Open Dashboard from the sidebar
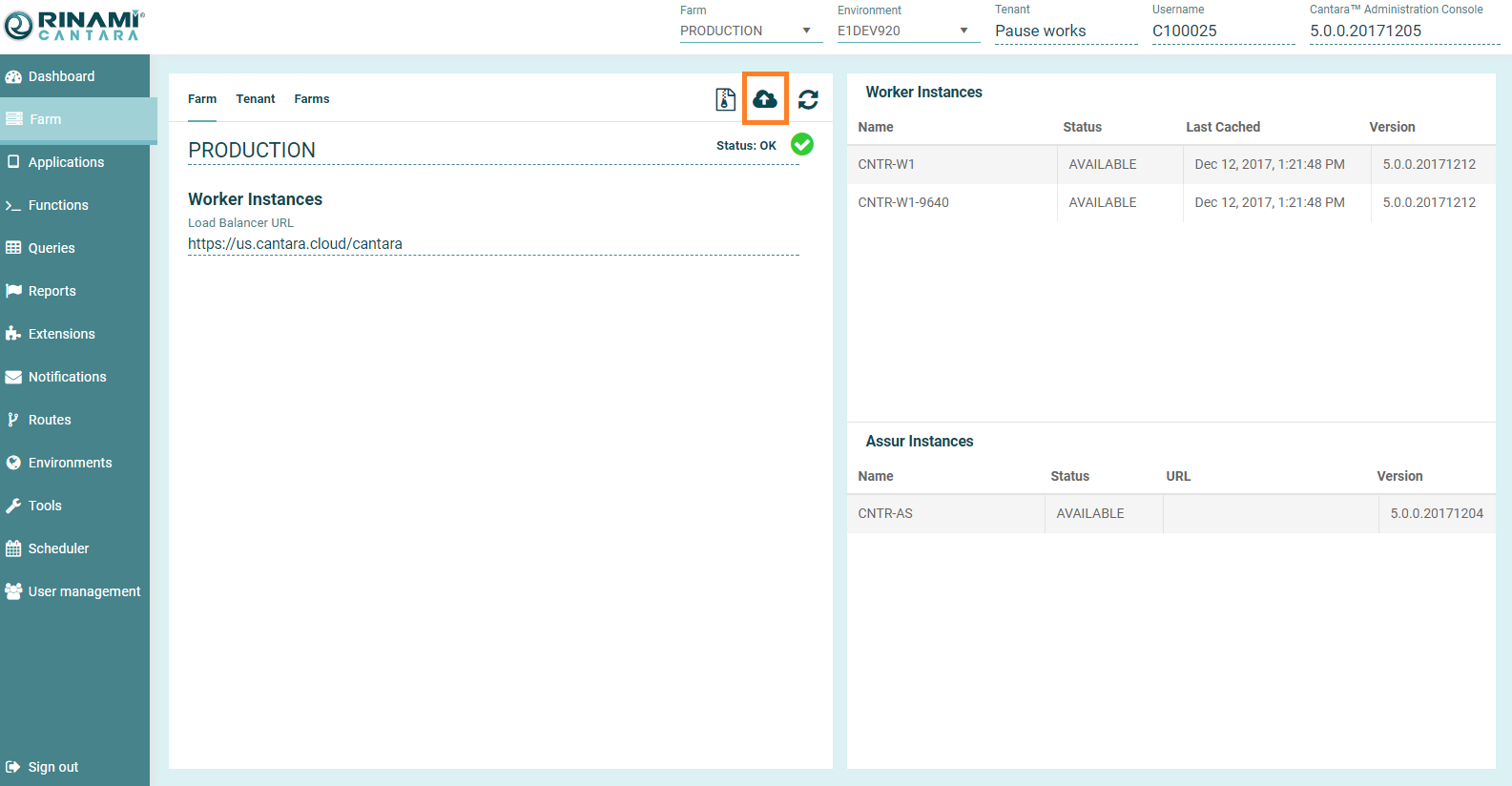The height and width of the screenshot is (786, 1512). click(61, 76)
